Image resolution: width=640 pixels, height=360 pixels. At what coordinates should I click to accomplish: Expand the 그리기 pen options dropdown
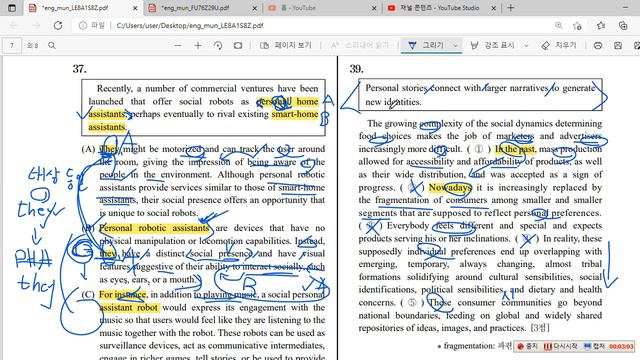[x=455, y=45]
